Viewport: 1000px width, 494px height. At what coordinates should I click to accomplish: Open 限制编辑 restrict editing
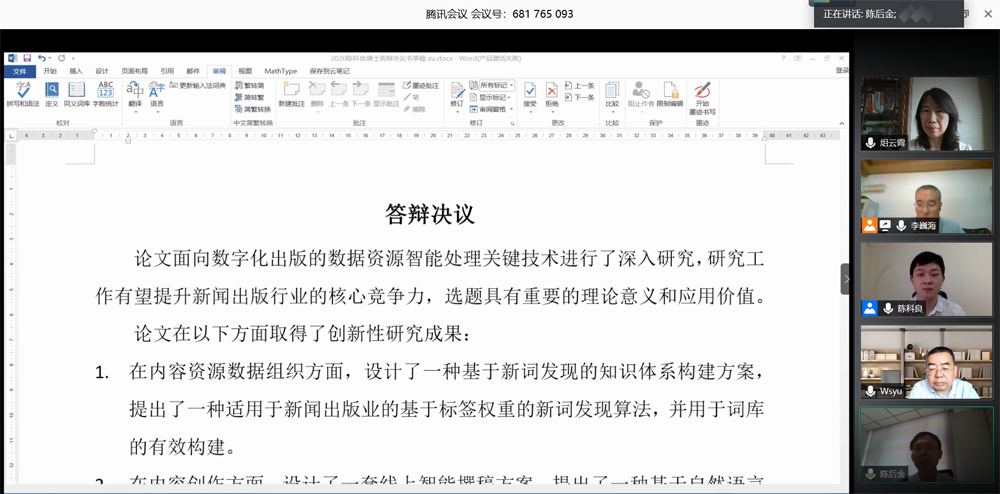[x=670, y=94]
